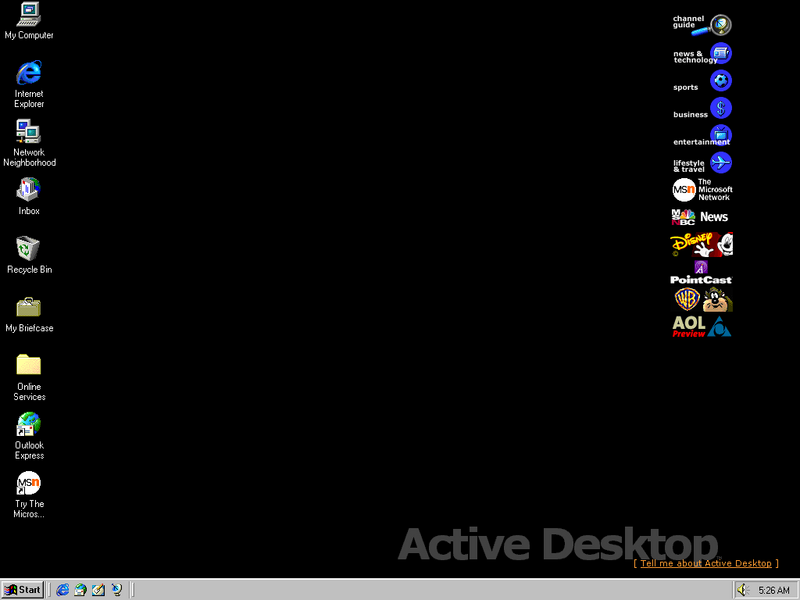This screenshot has height=600, width=800.
Task: Launch the Outlook Express desktop shortcut
Action: pos(29,436)
